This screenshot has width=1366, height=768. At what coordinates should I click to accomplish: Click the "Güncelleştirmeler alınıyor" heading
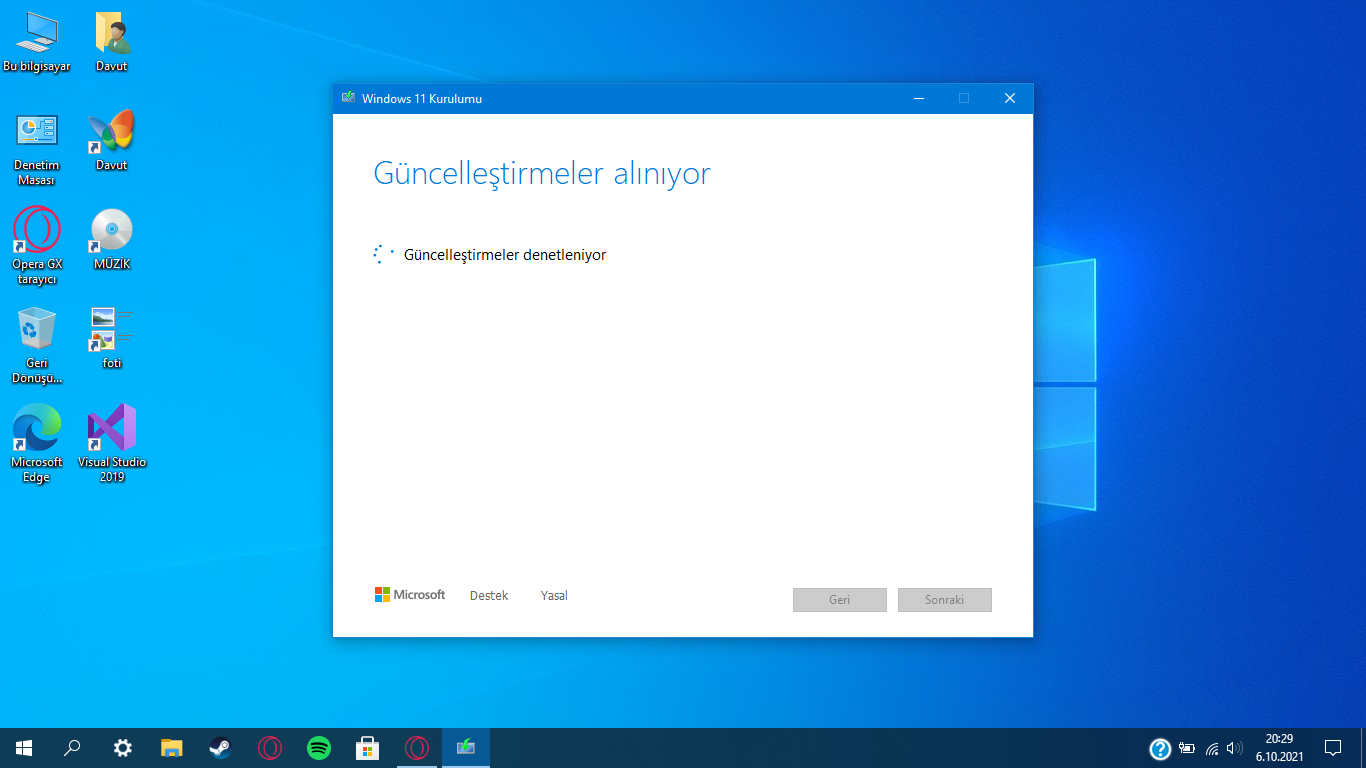pyautogui.click(x=542, y=173)
